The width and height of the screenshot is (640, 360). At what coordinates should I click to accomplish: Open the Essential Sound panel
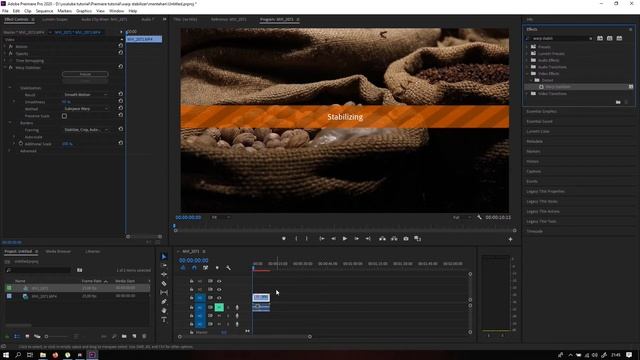(540, 122)
